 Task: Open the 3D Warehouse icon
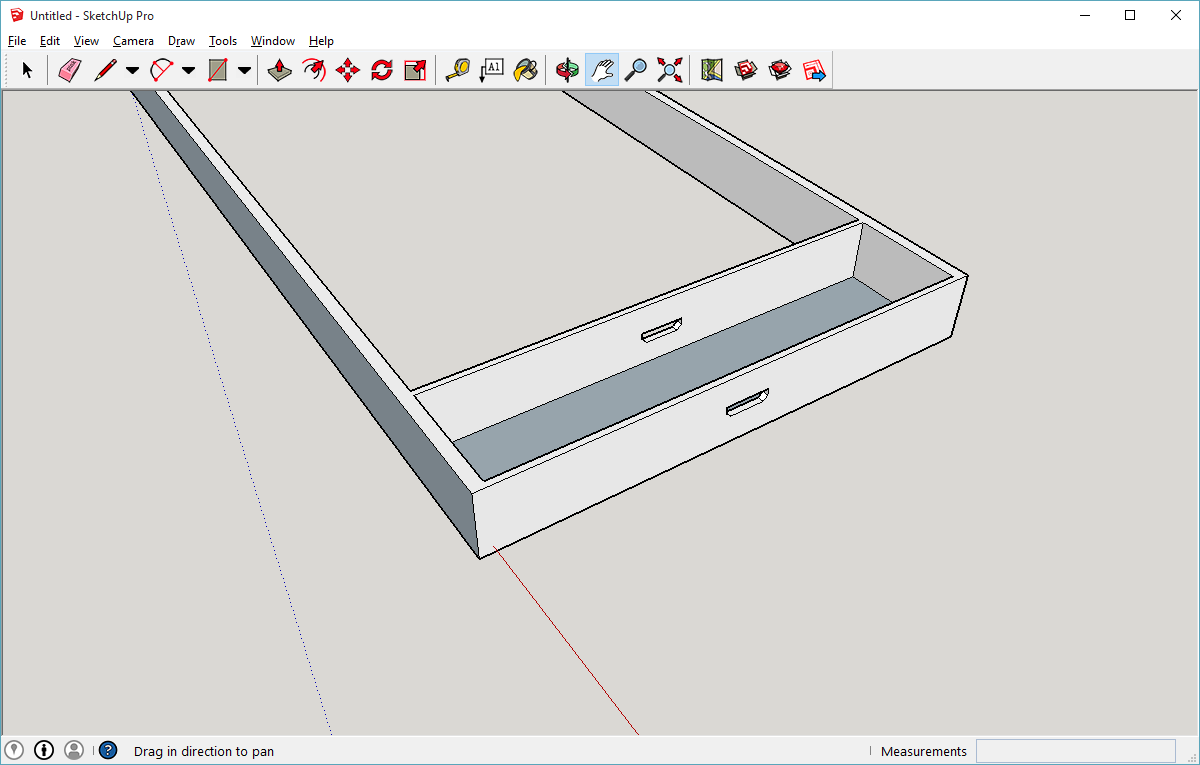(x=746, y=70)
